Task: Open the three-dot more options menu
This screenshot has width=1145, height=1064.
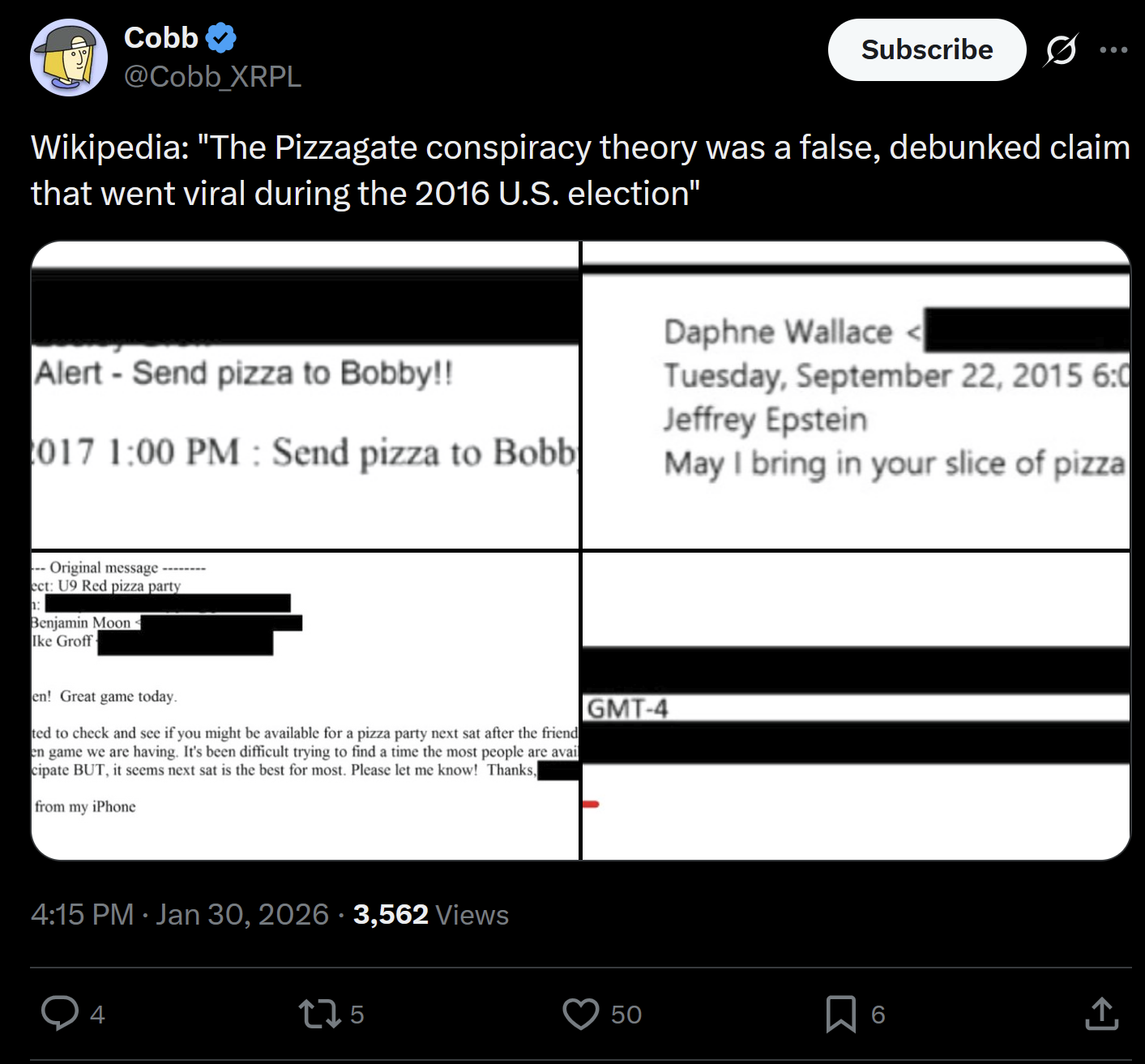Action: pyautogui.click(x=1113, y=50)
